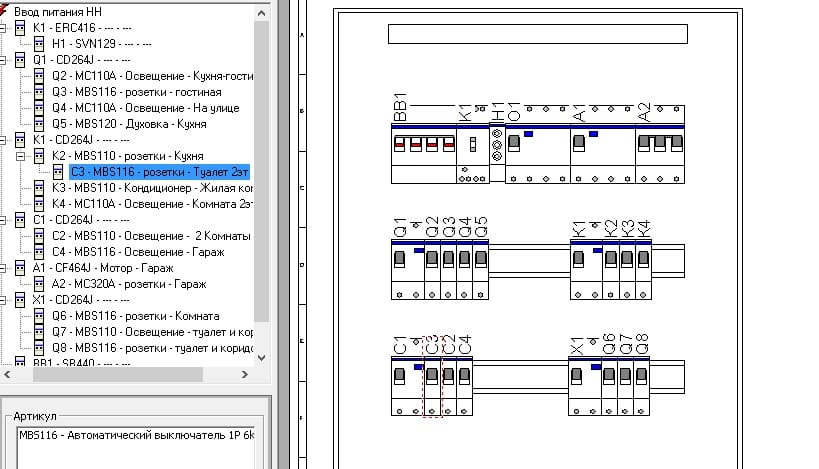Collapse the A1 - CF464J tree node
819x469 pixels.
(x=4, y=268)
